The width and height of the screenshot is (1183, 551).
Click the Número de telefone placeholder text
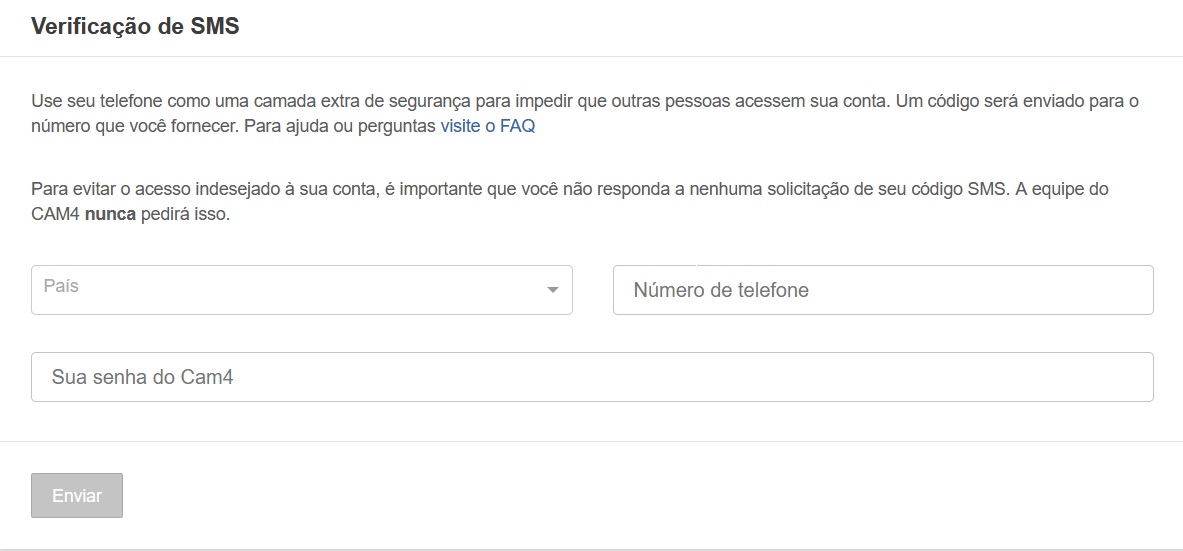click(x=721, y=291)
